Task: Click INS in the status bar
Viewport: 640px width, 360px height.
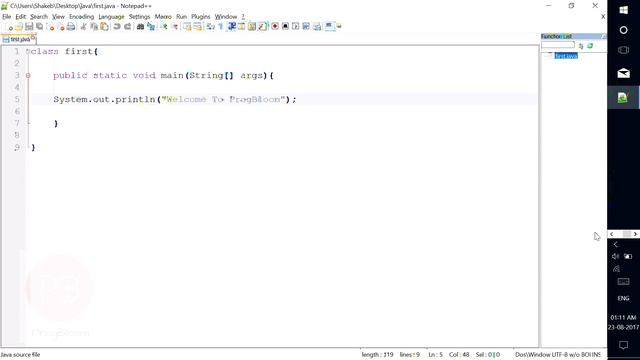Action: [596, 355]
